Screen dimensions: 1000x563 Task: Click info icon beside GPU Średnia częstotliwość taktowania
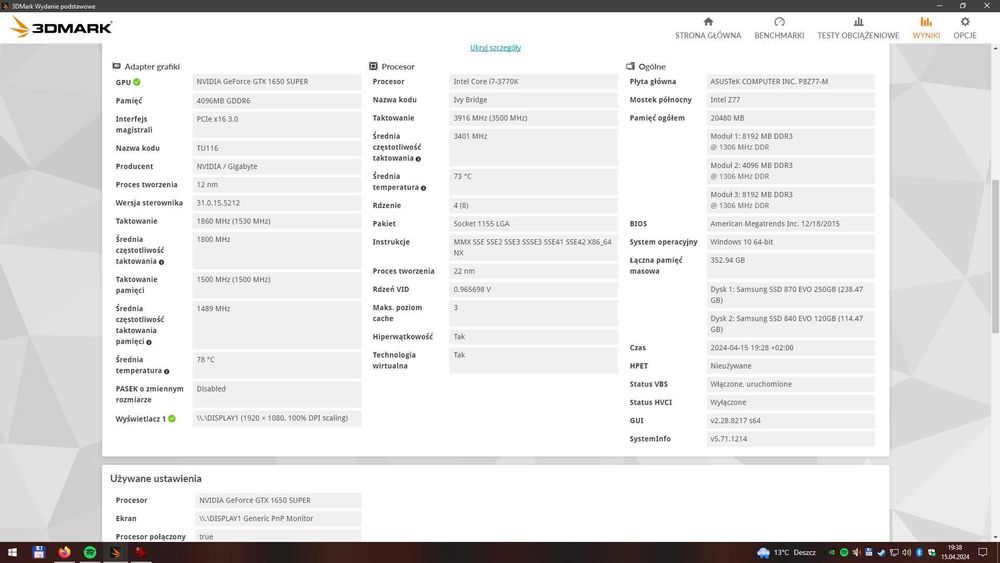[x=161, y=262]
